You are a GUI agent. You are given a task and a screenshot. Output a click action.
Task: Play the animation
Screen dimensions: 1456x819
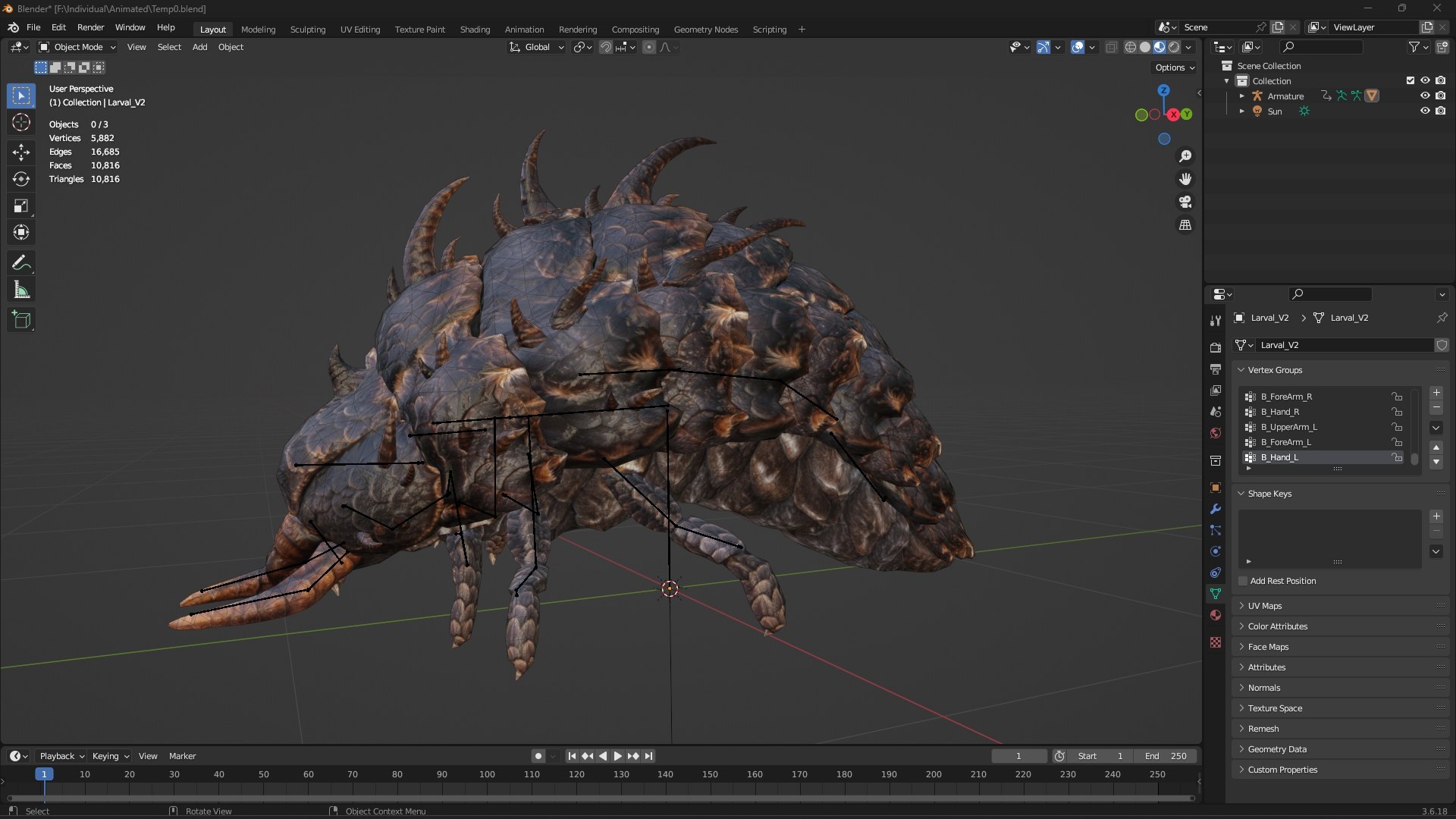617,756
